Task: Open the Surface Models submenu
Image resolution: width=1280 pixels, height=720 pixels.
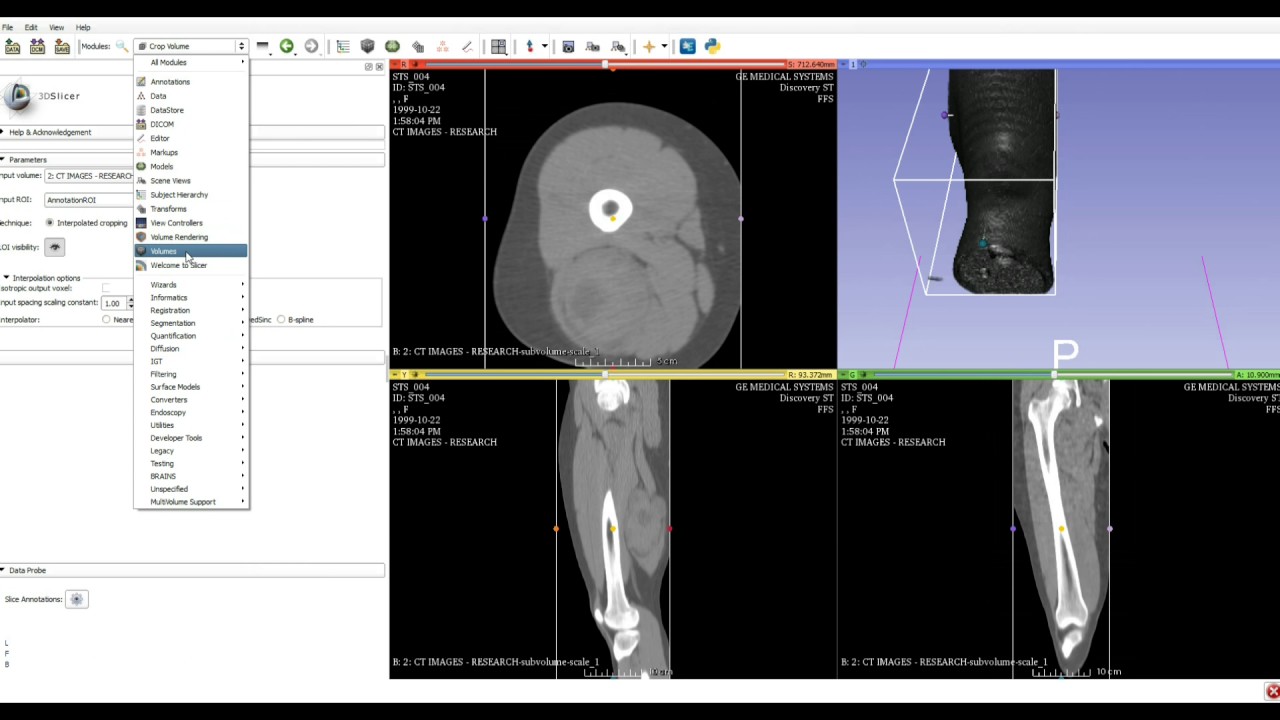Action: coord(191,387)
